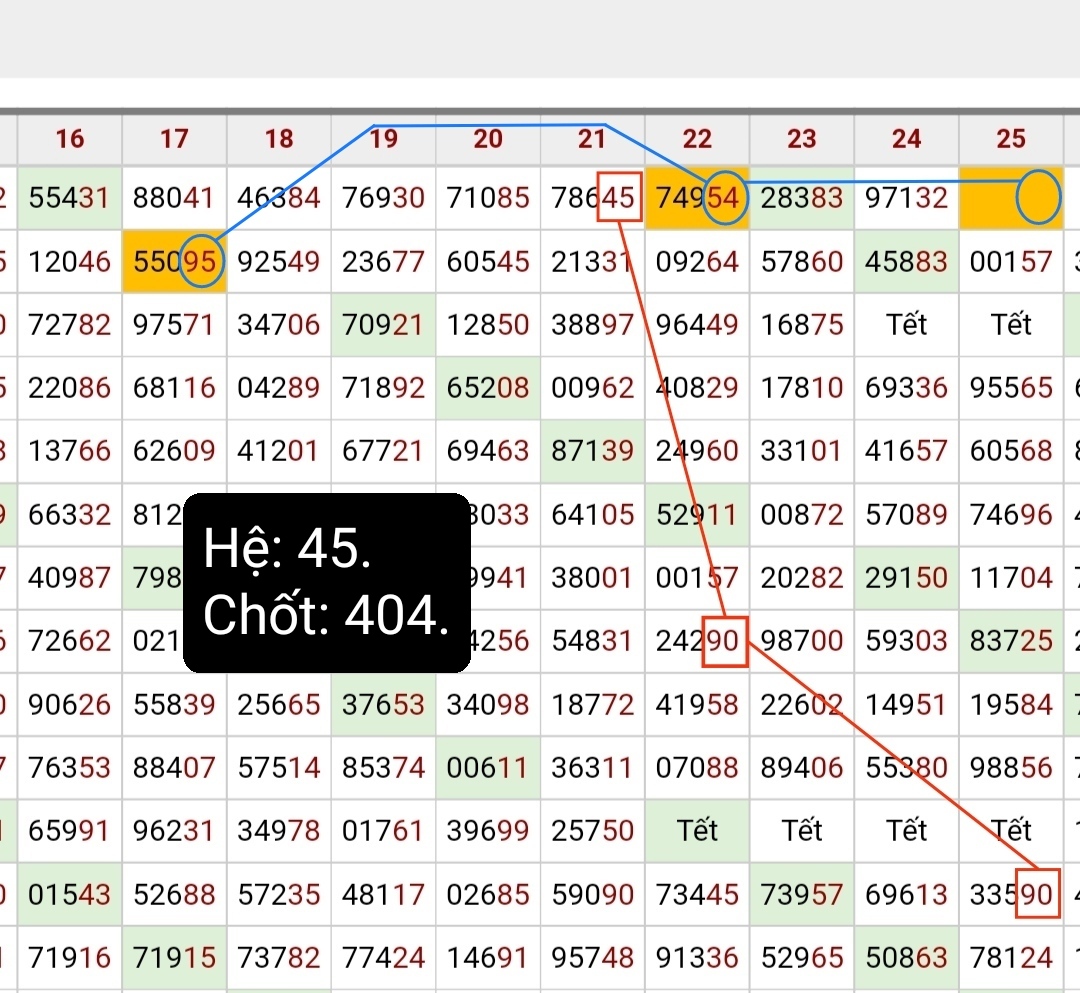The image size is (1080, 993).
Task: Select column header 21
Action: (592, 139)
